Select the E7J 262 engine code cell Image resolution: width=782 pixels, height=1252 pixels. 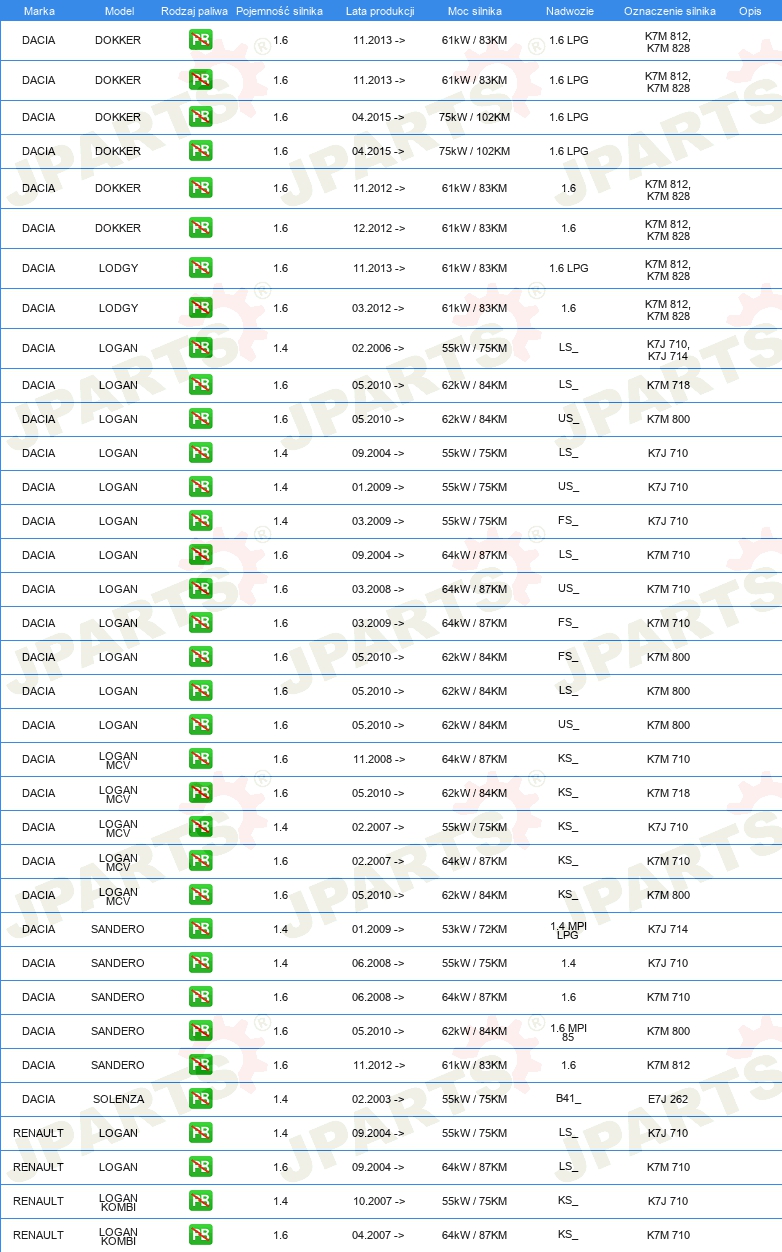tap(668, 1099)
